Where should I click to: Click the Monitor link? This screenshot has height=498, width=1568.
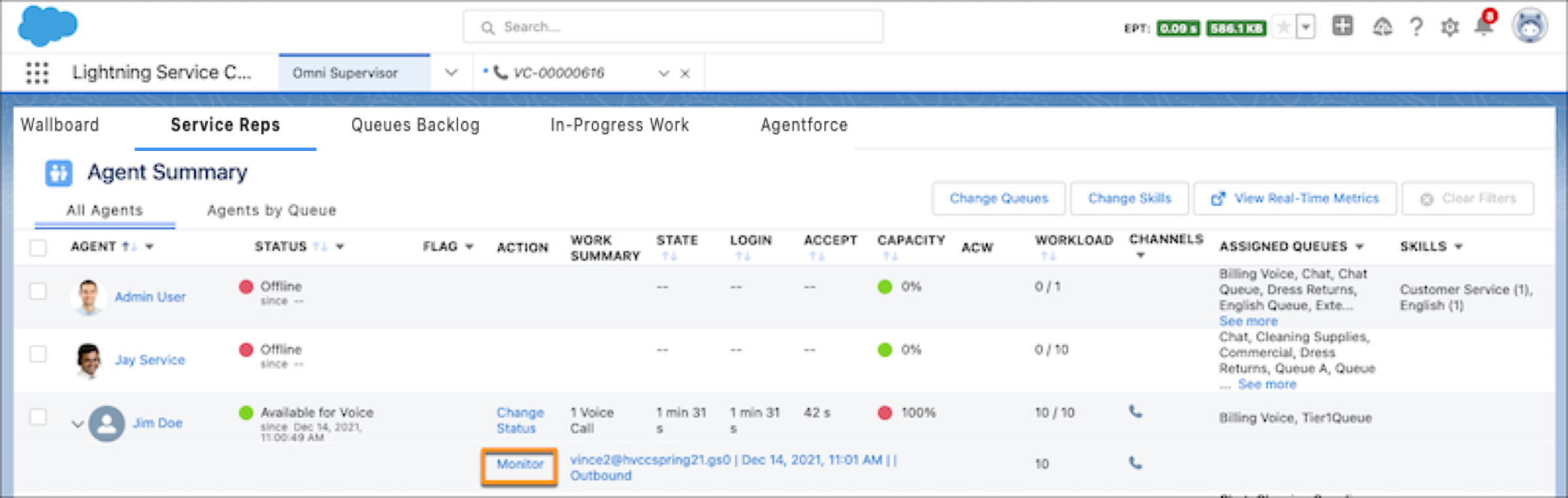(519, 465)
